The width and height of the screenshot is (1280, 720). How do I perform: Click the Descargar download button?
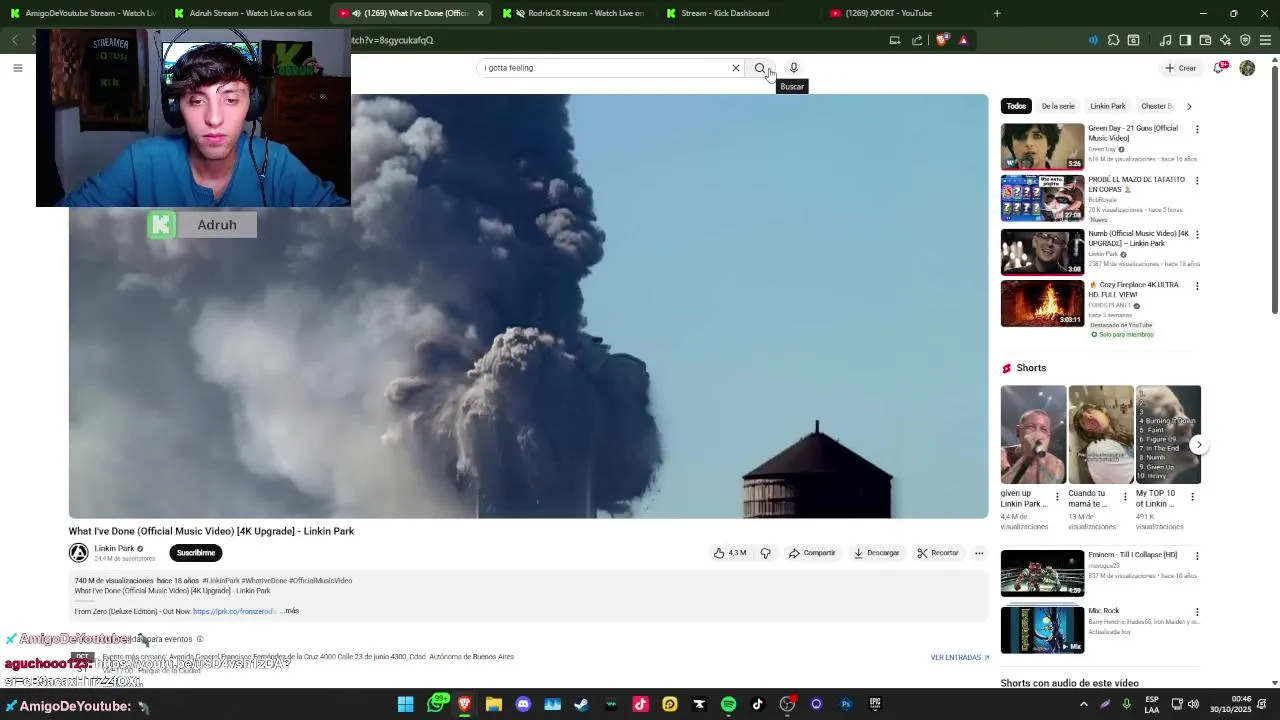877,553
